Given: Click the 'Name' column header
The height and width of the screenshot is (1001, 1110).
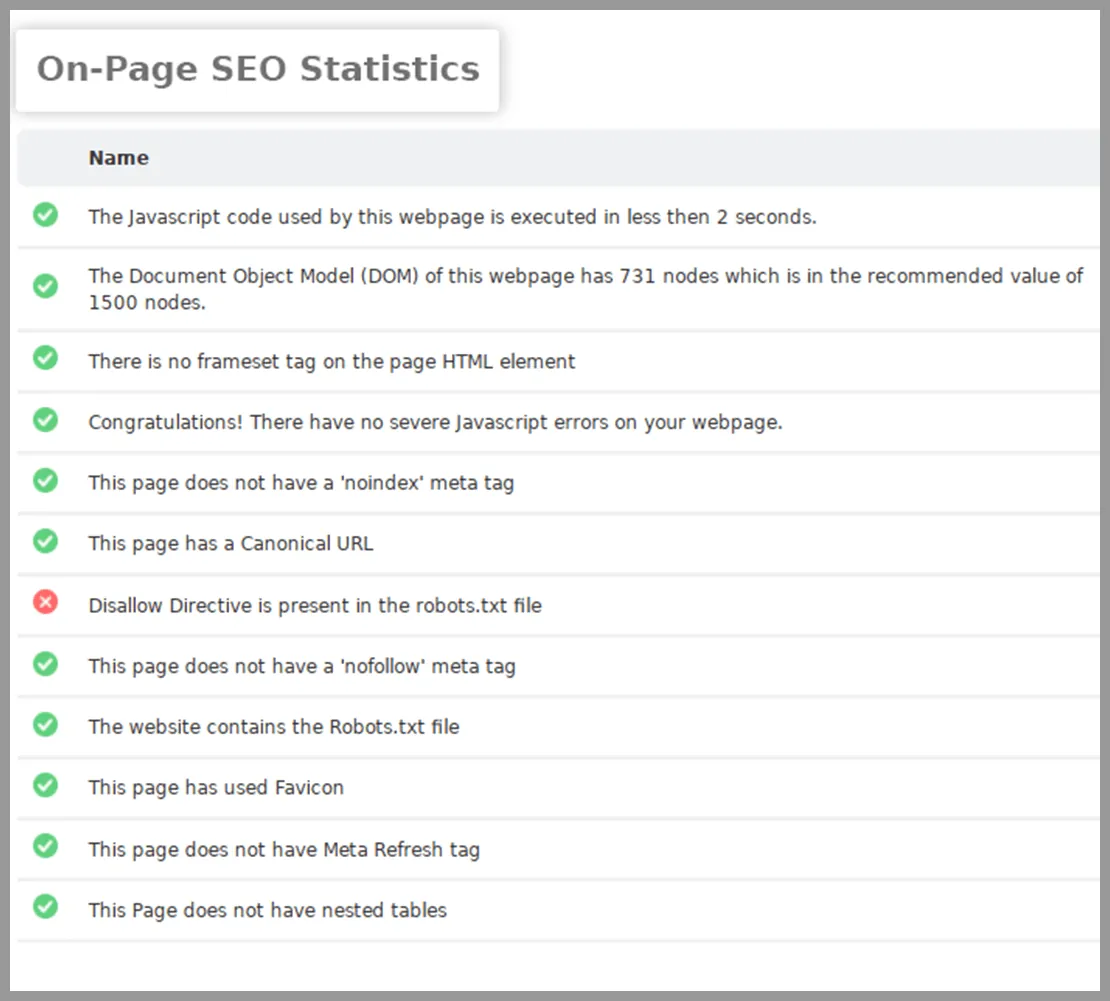Looking at the screenshot, I should click(x=119, y=158).
